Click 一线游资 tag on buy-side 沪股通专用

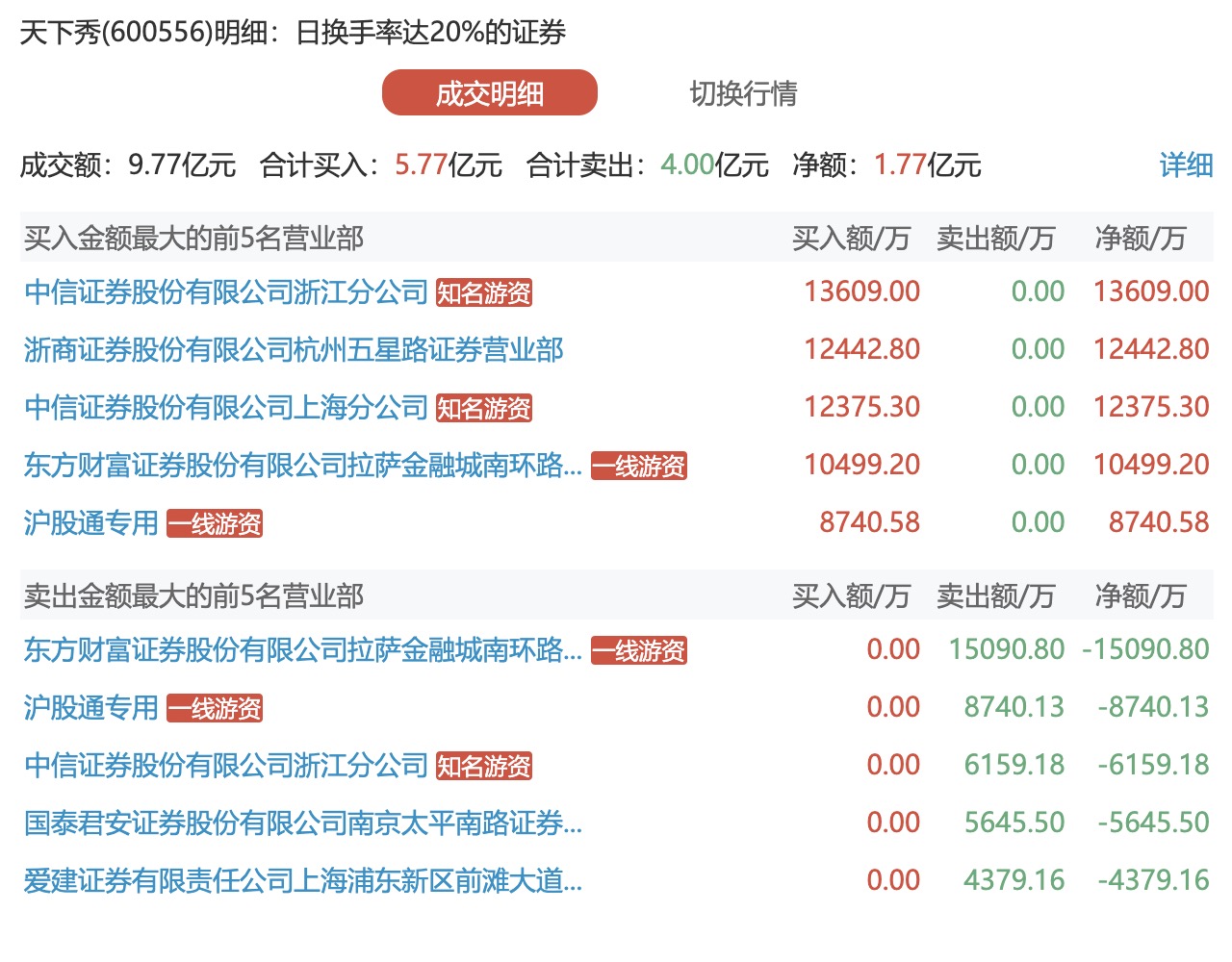(x=215, y=524)
